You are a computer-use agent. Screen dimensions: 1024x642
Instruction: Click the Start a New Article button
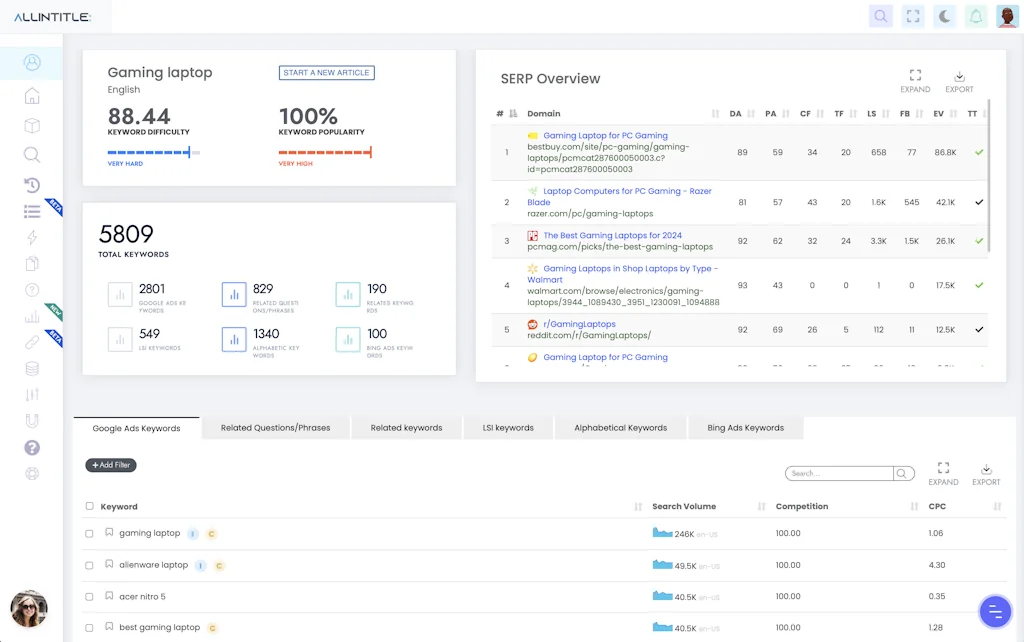point(326,73)
